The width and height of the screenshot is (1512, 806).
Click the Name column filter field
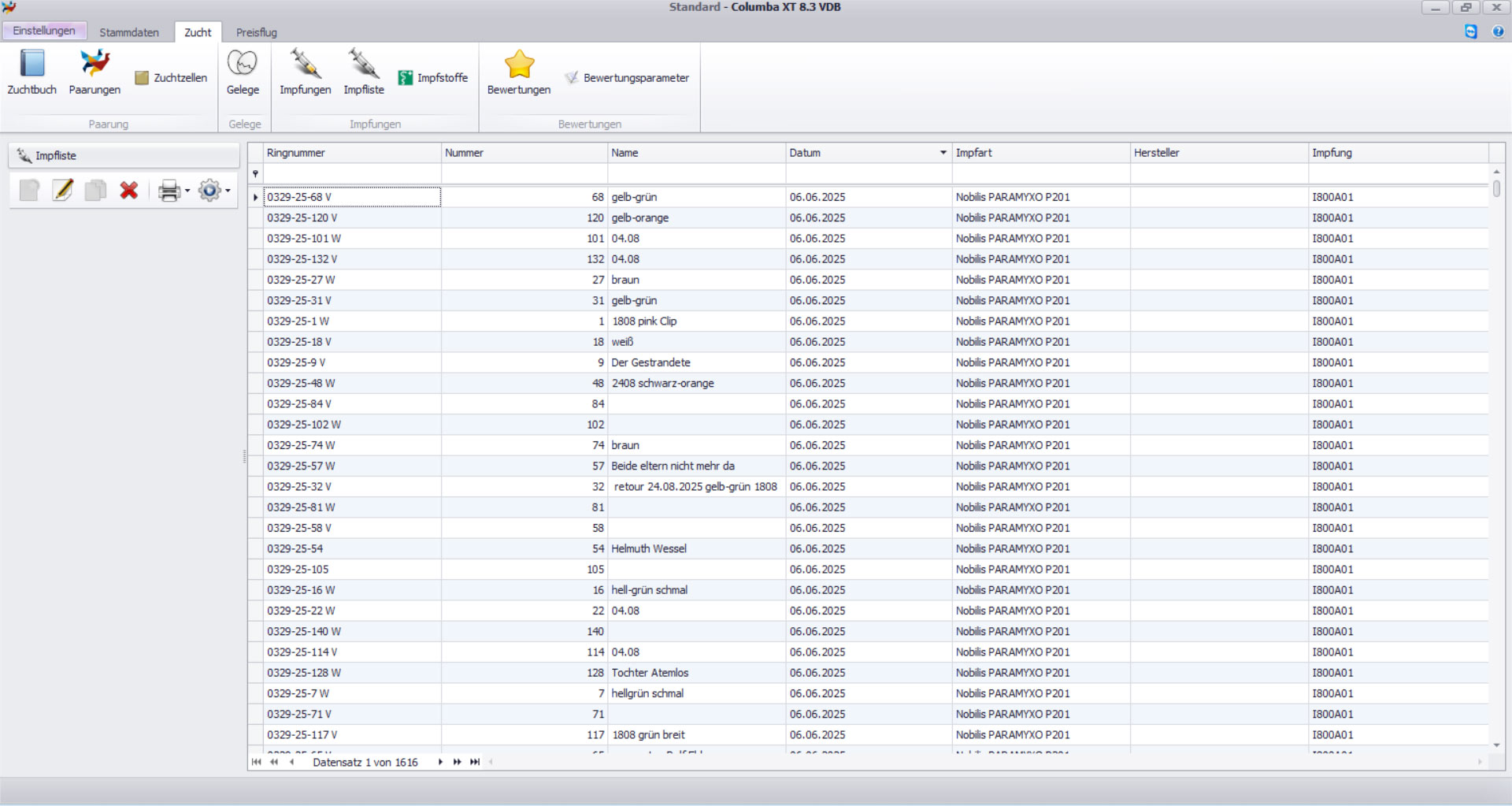pos(696,173)
